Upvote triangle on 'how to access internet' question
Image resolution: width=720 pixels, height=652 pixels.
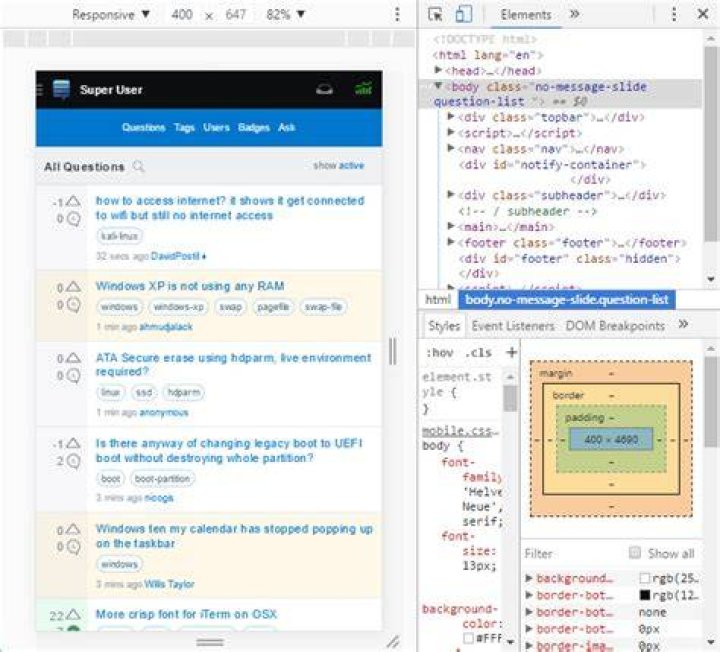73,201
